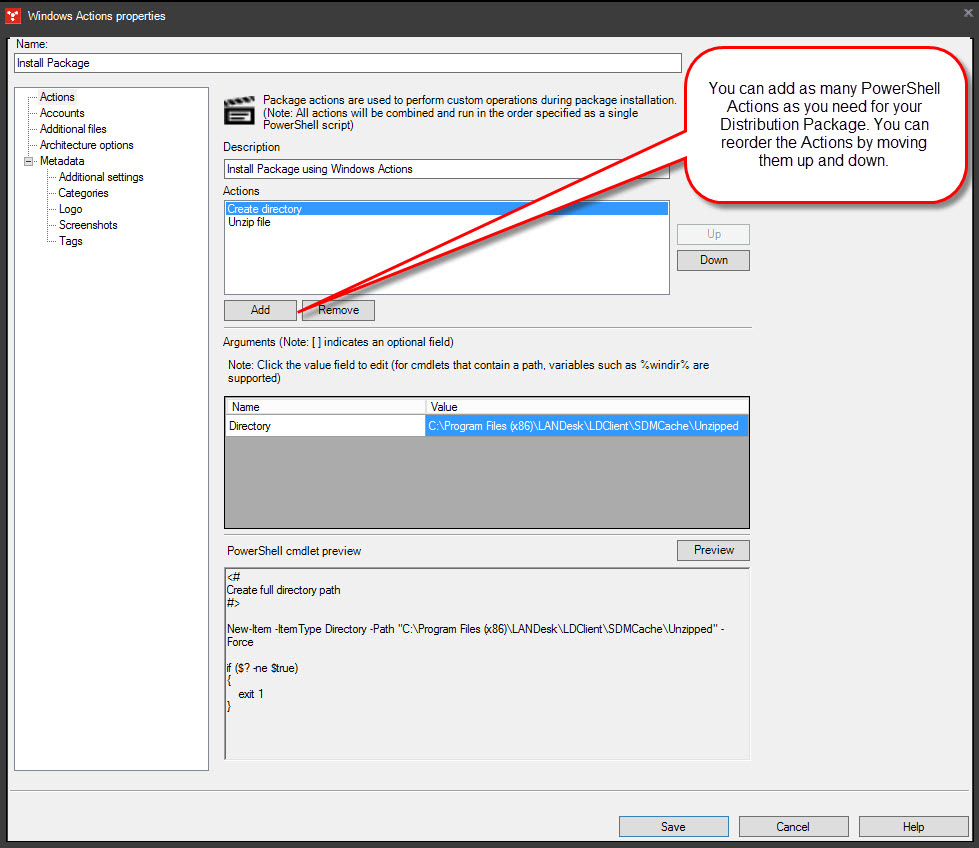Select Actions in the navigation tree

point(57,96)
